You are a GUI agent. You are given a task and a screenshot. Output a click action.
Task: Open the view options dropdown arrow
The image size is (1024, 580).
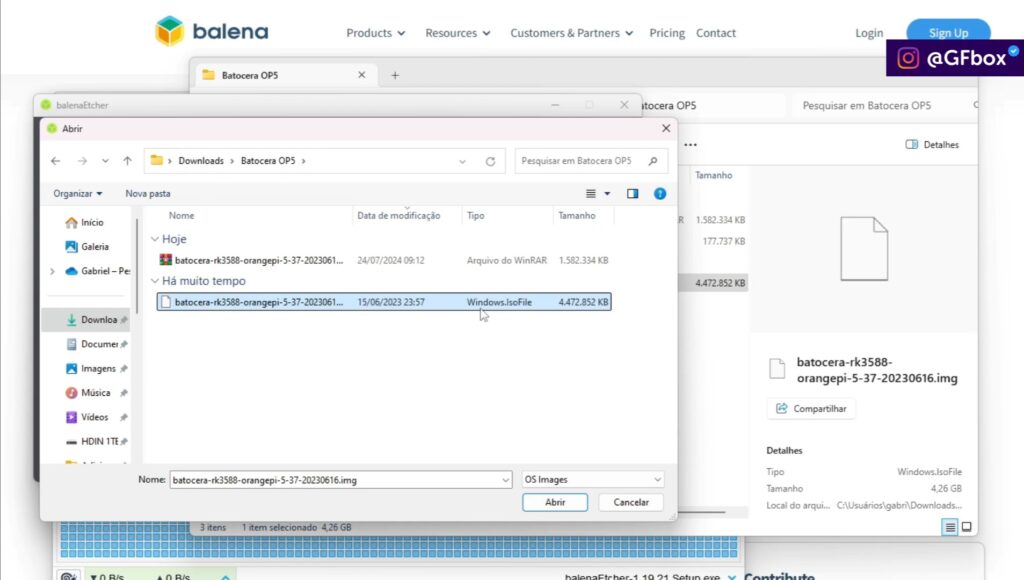click(607, 193)
